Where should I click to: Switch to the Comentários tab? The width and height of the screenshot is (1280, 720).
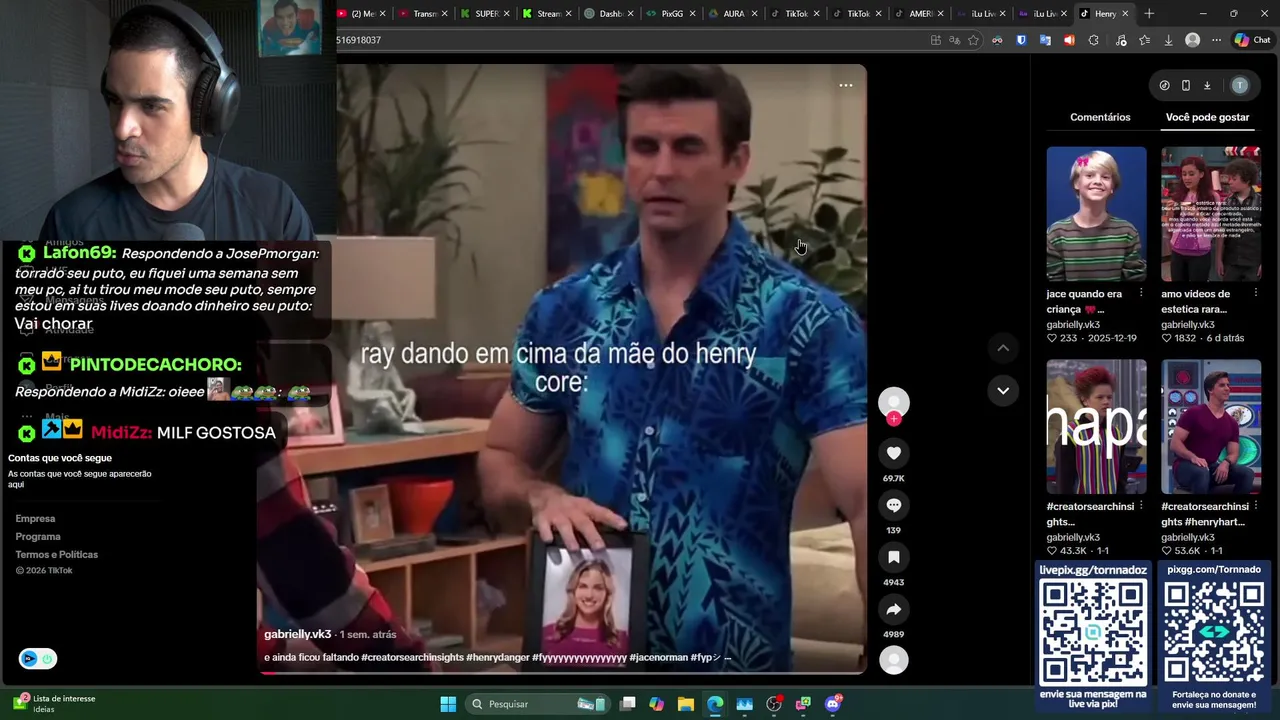pos(1100,117)
